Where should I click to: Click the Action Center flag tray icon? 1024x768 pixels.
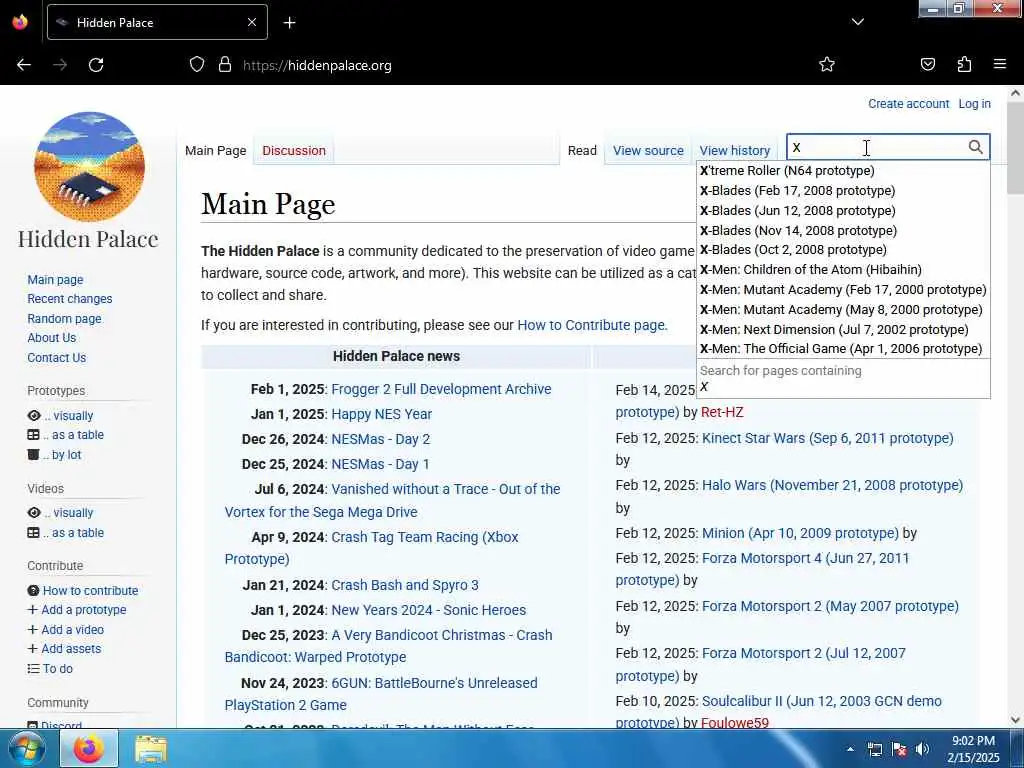tap(899, 749)
